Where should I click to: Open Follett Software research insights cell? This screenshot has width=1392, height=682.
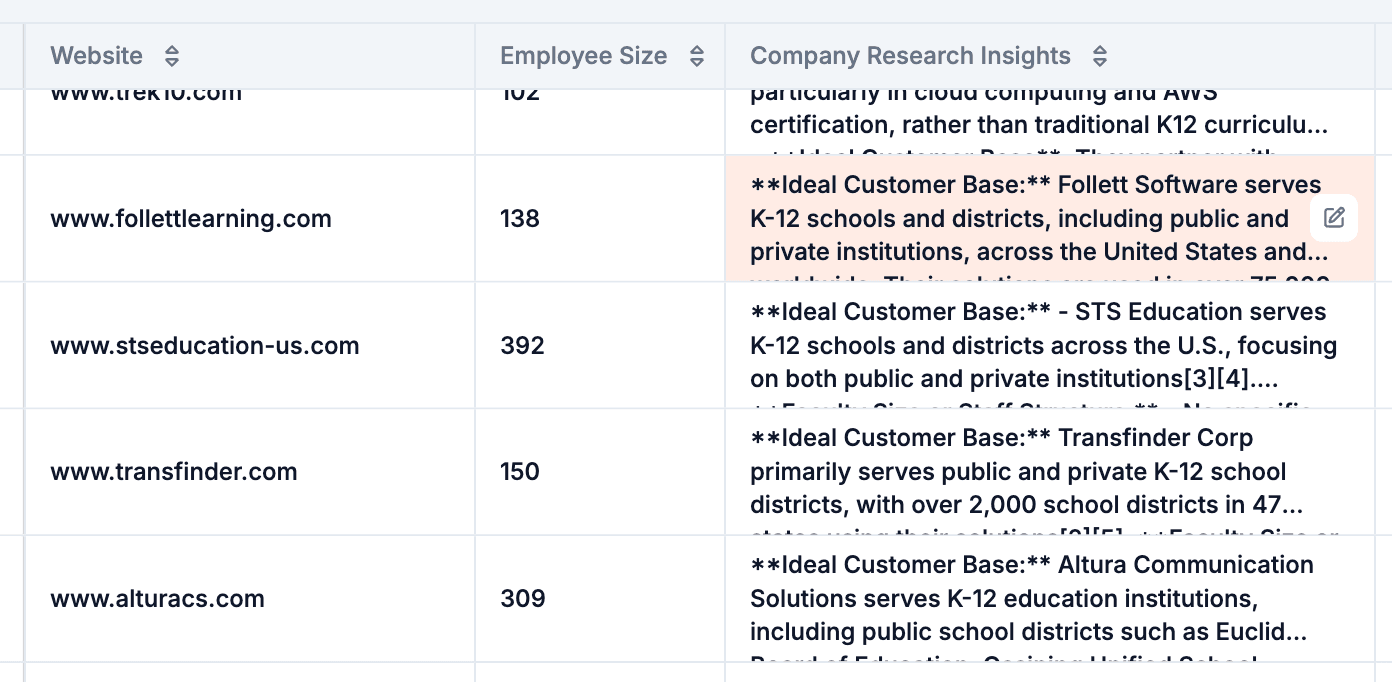[1050, 219]
